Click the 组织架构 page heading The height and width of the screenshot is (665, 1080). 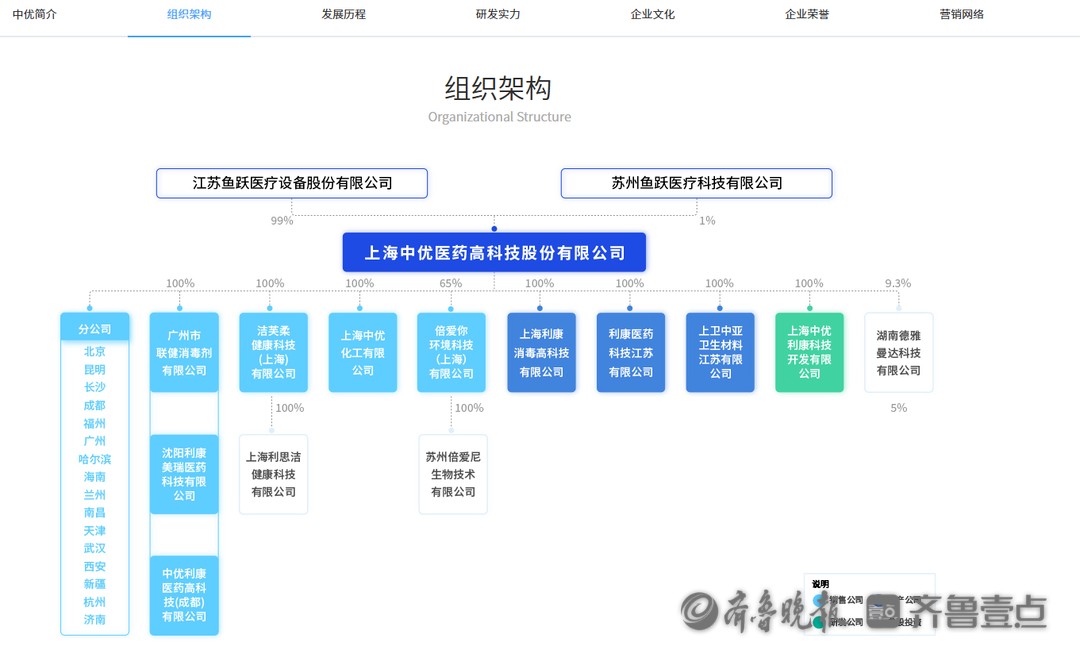coord(498,88)
